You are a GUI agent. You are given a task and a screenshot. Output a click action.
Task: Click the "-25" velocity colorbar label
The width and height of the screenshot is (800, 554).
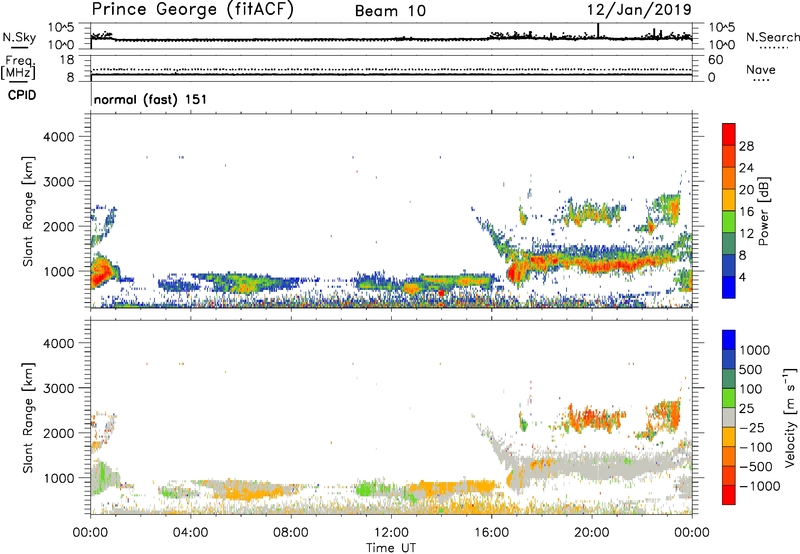pyautogui.click(x=752, y=428)
